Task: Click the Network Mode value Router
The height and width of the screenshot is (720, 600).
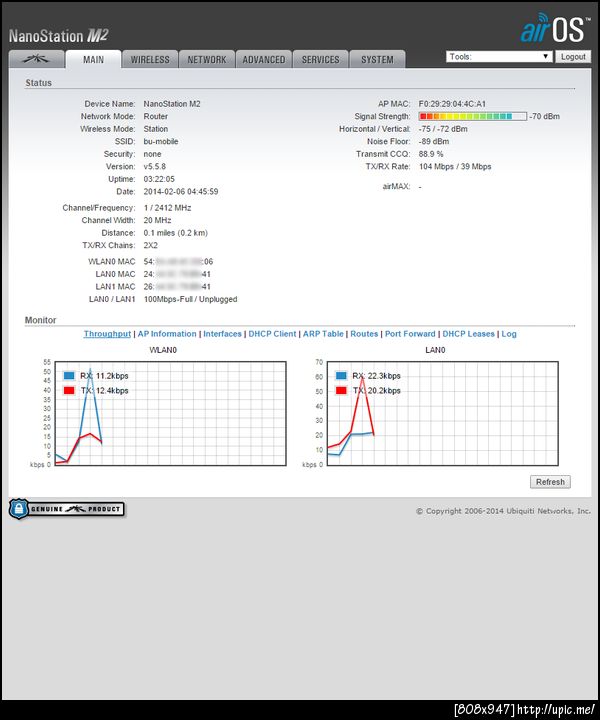Action: [156, 116]
